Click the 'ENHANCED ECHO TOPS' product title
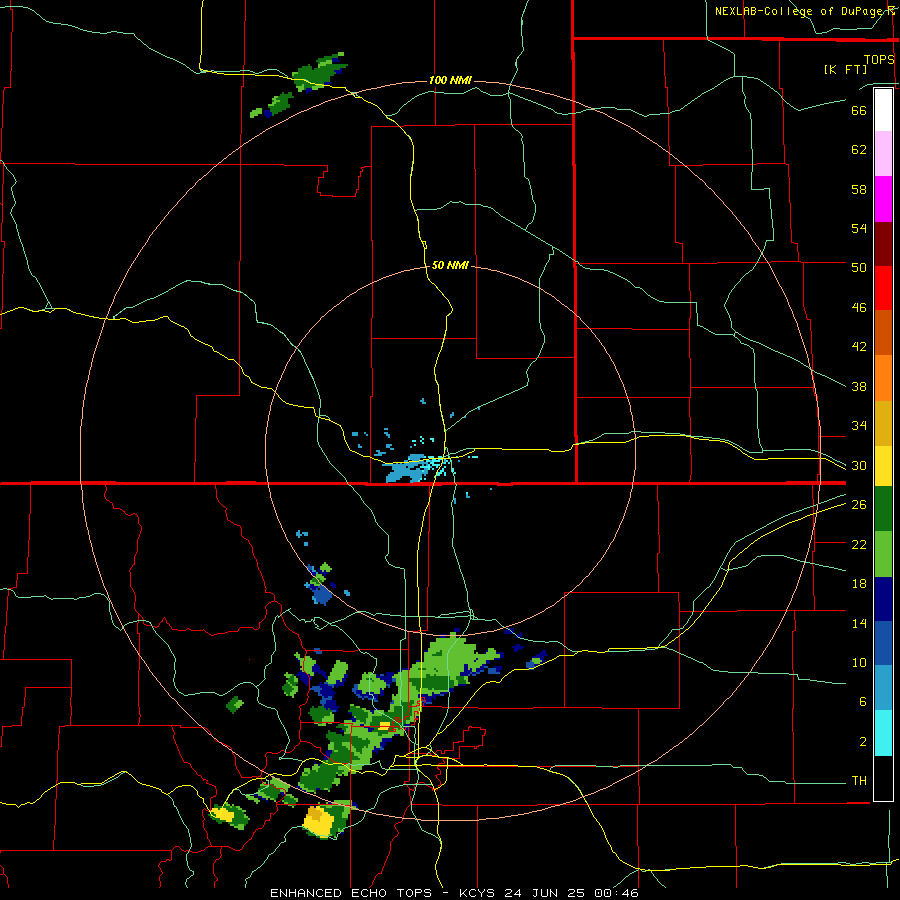The image size is (900, 900). 351,893
